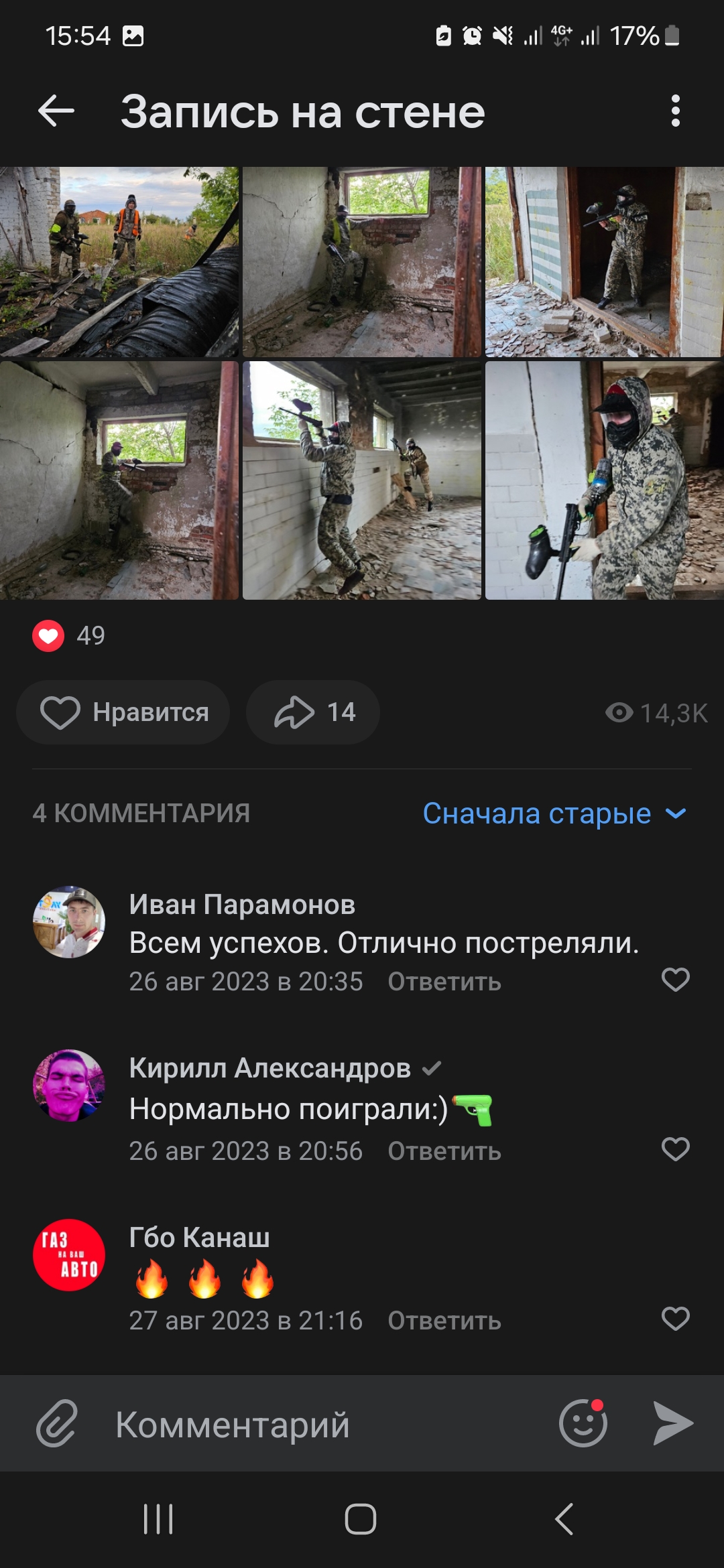
Task: Open Android recent apps button
Action: click(x=159, y=1519)
